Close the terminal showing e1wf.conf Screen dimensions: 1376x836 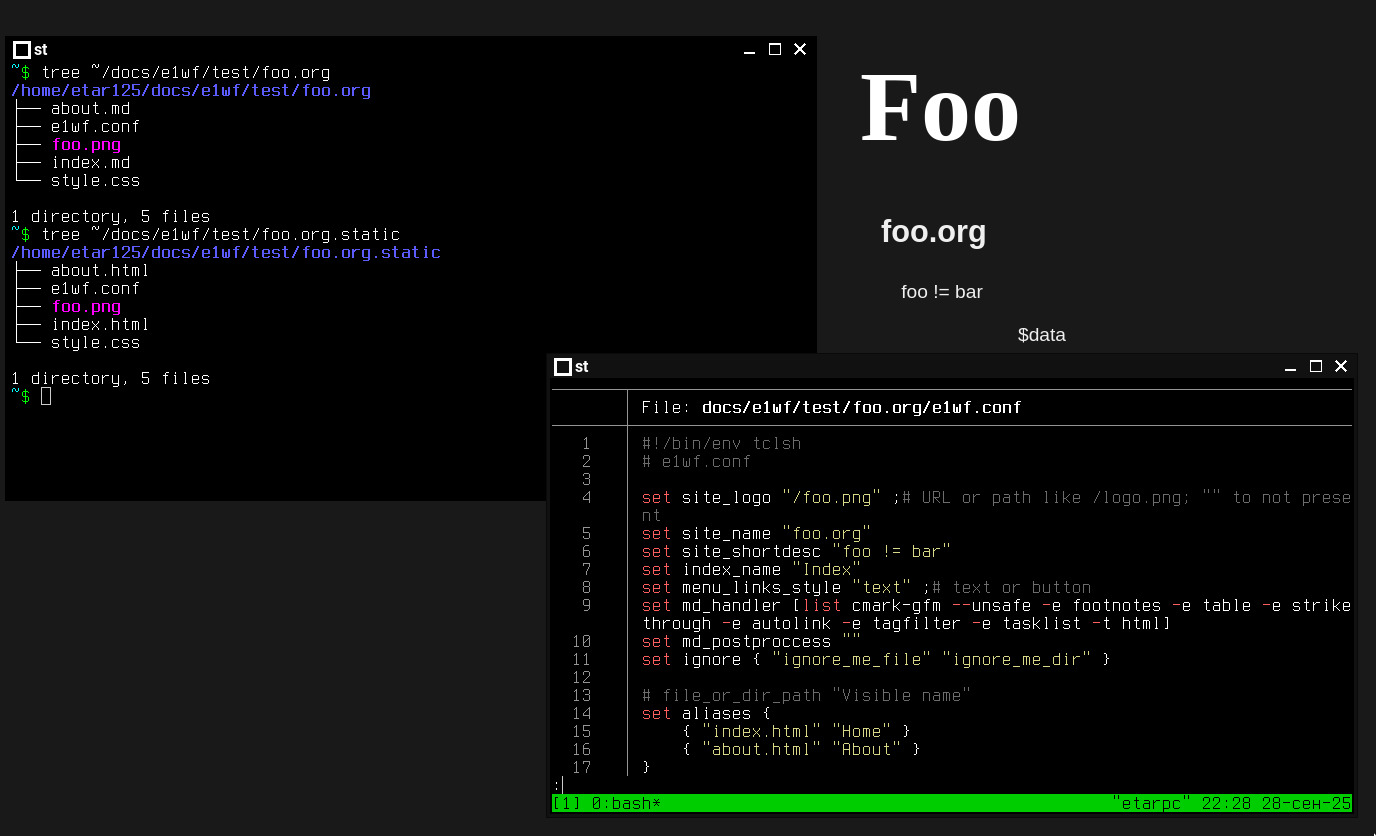[x=1341, y=366]
